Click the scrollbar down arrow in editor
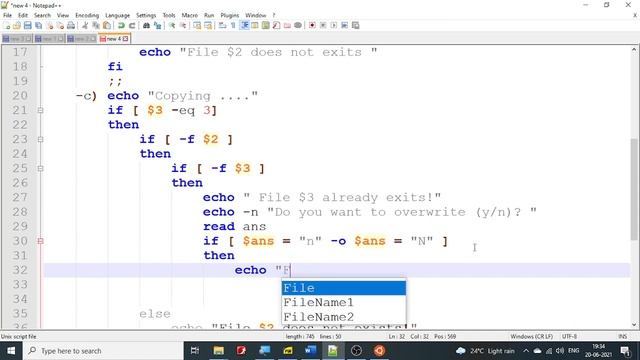Image resolution: width=640 pixels, height=360 pixels. pos(634,325)
